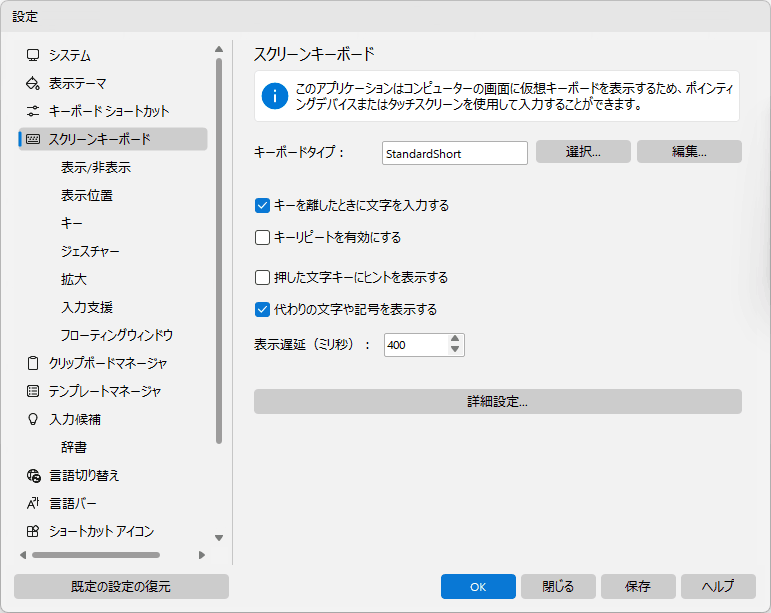The image size is (771, 613).
Task: Click the システム monitor icon
Action: [x=33, y=55]
